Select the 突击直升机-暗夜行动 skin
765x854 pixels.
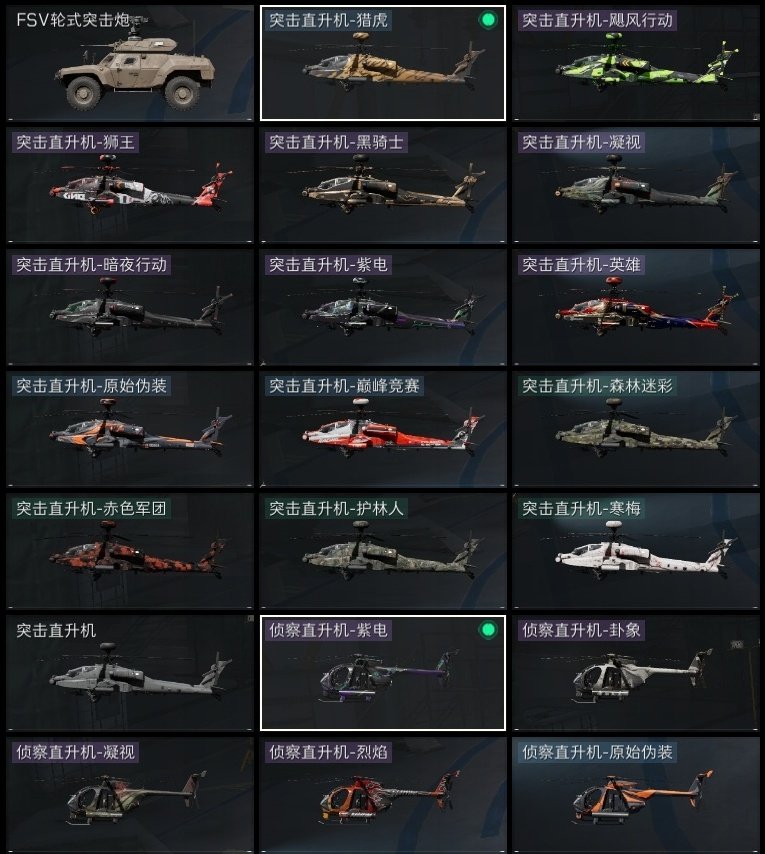pos(130,307)
